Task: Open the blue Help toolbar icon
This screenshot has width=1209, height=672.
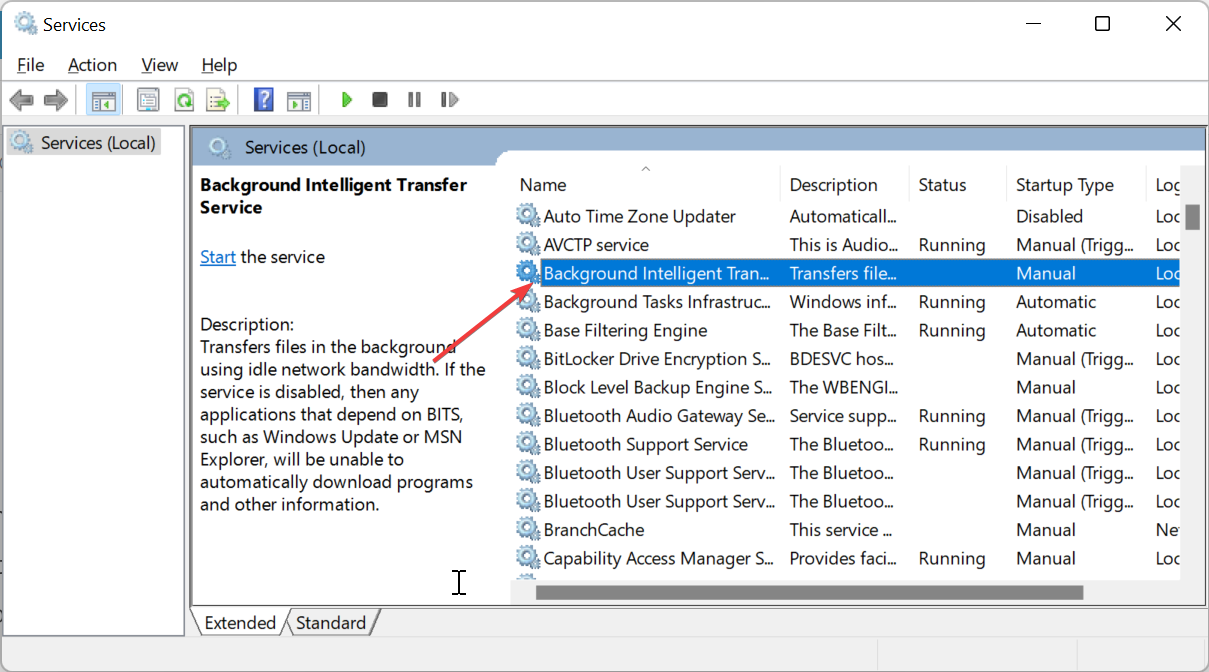Action: point(263,100)
